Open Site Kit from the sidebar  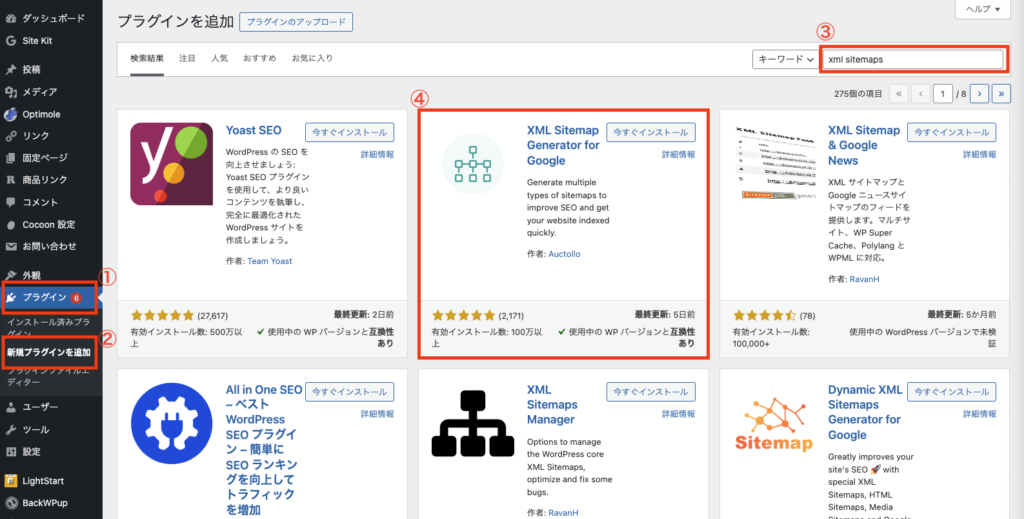(38, 41)
